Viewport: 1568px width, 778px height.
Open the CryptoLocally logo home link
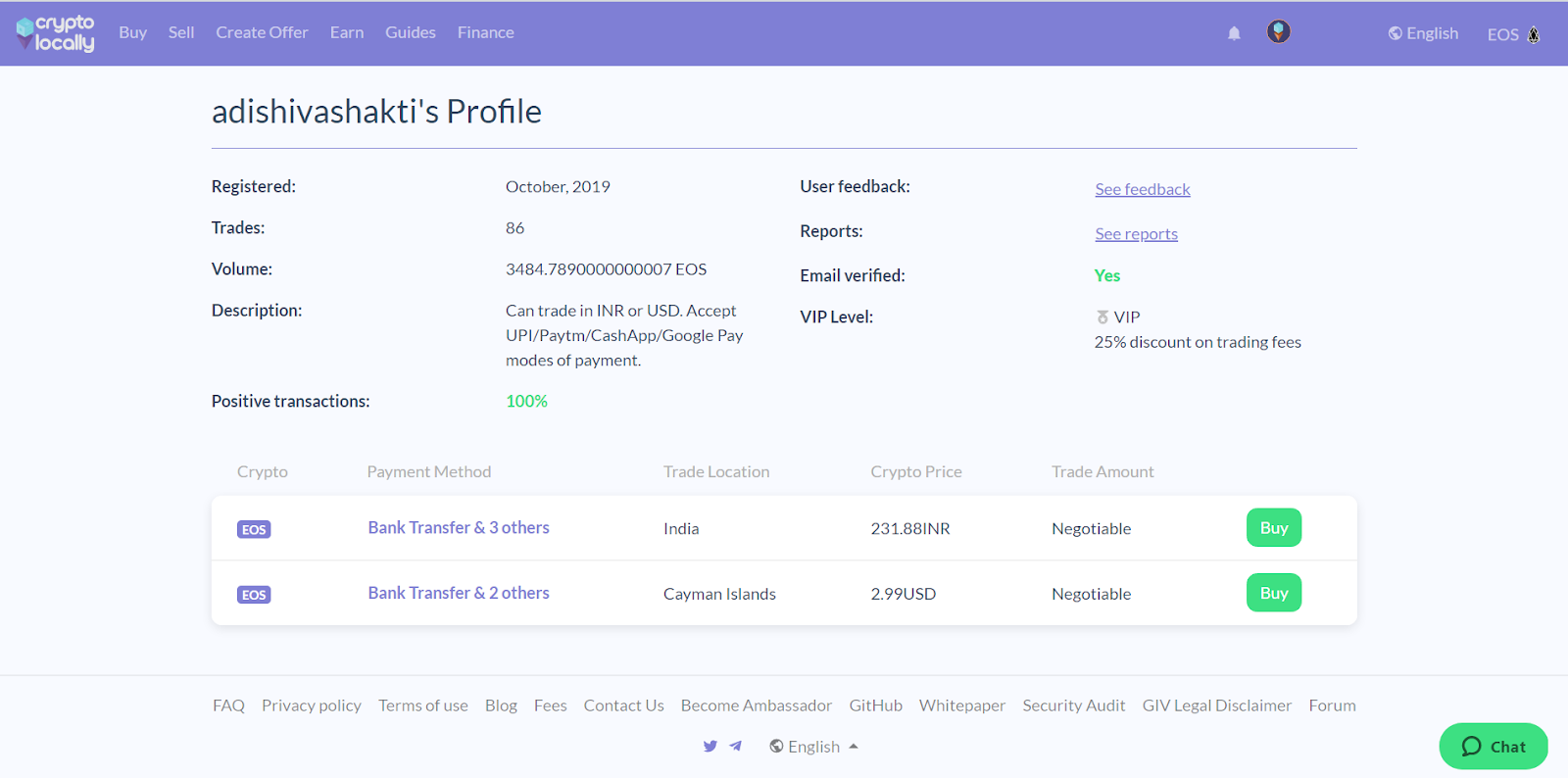point(56,32)
